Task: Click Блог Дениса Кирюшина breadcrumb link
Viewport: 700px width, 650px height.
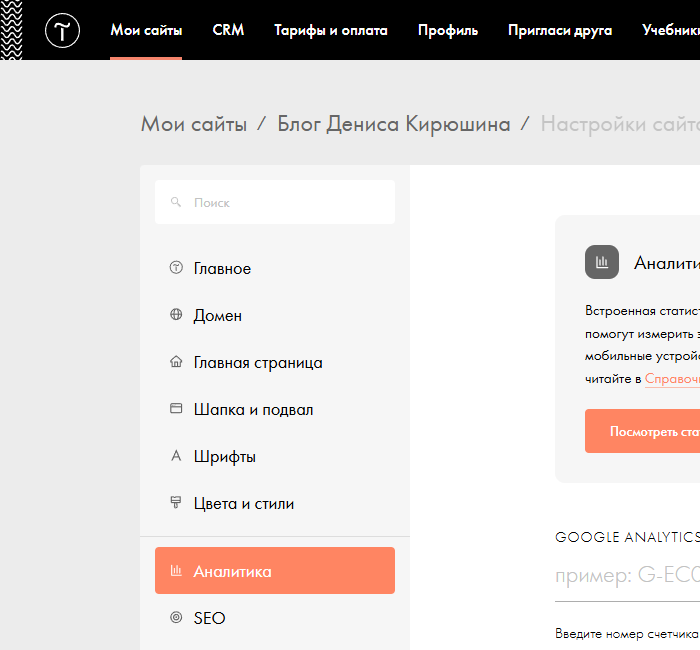Action: [394, 124]
